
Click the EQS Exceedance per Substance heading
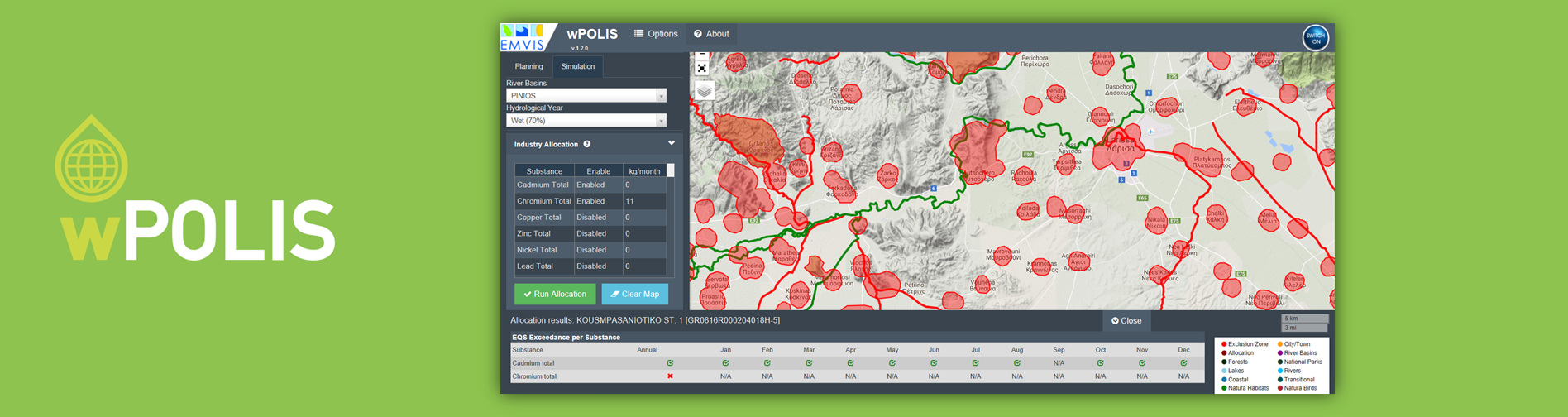566,338
